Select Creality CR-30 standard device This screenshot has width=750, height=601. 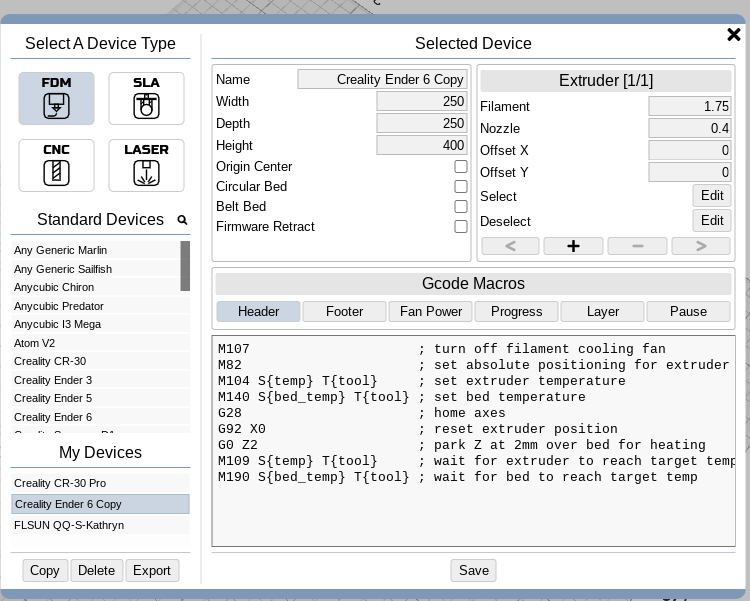100,361
